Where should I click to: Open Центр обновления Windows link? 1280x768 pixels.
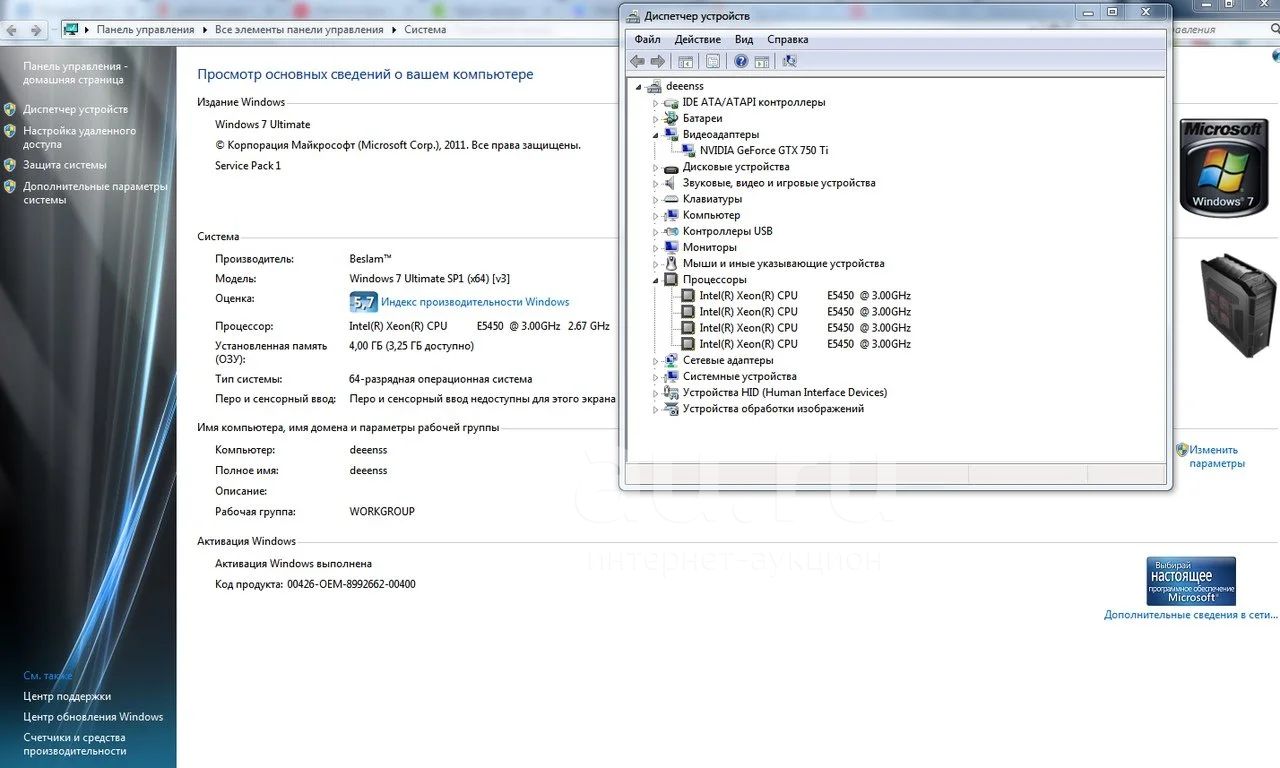coord(93,717)
